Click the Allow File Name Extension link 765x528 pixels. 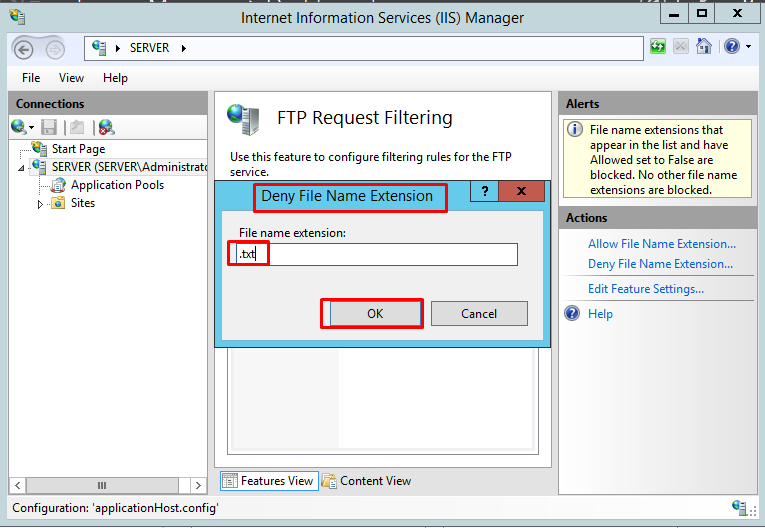coord(661,244)
